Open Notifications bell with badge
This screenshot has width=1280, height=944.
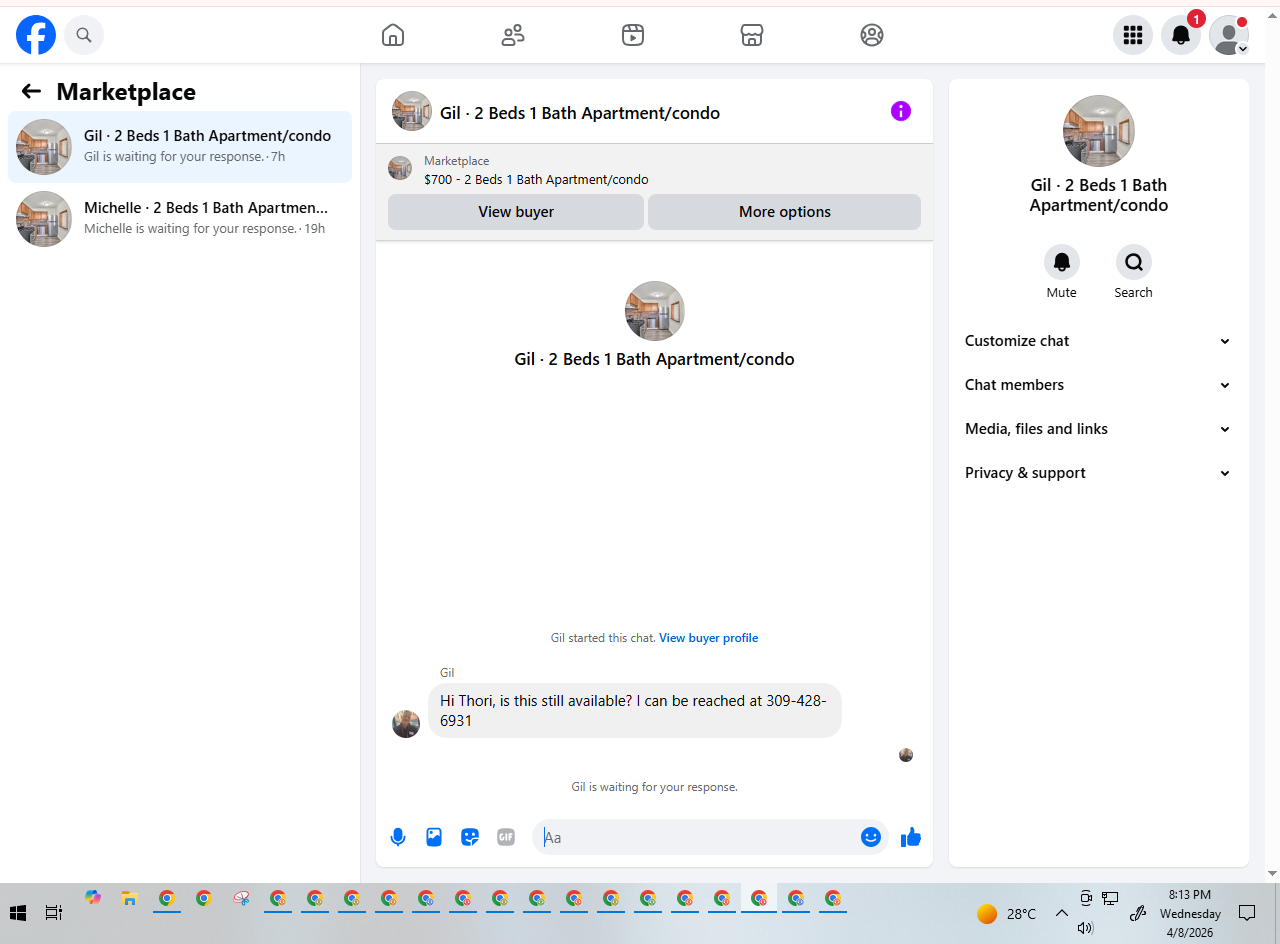[1181, 35]
